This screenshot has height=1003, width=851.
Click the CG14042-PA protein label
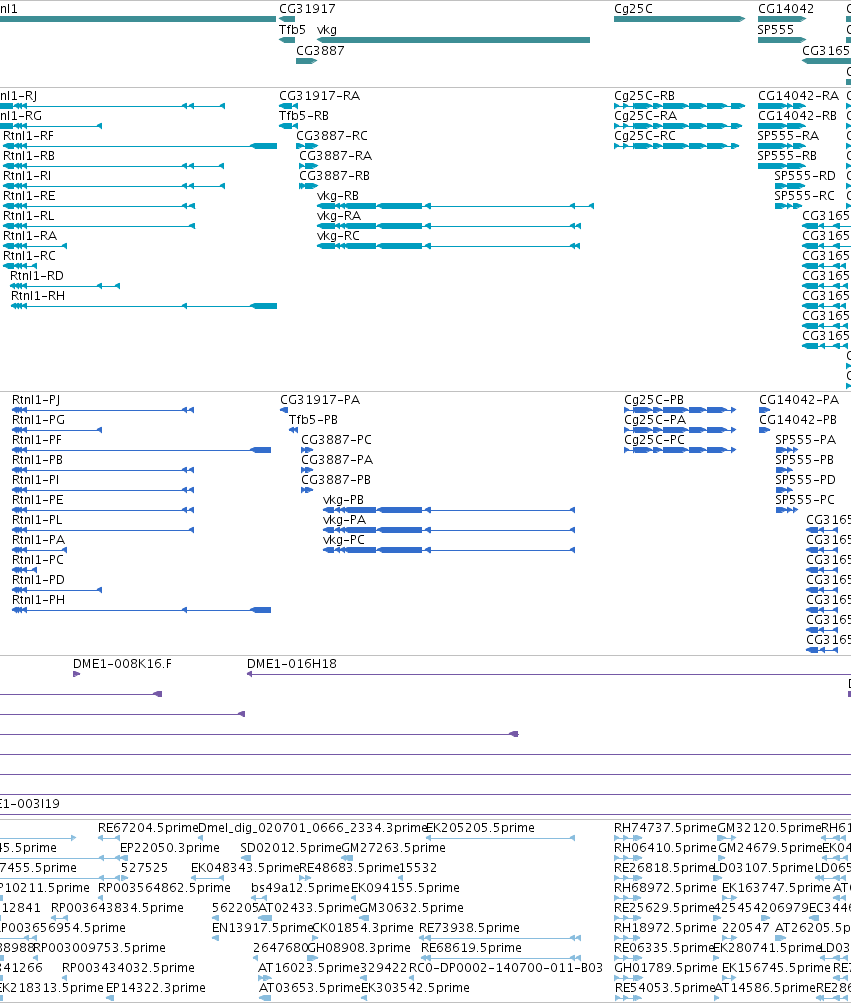click(x=799, y=400)
